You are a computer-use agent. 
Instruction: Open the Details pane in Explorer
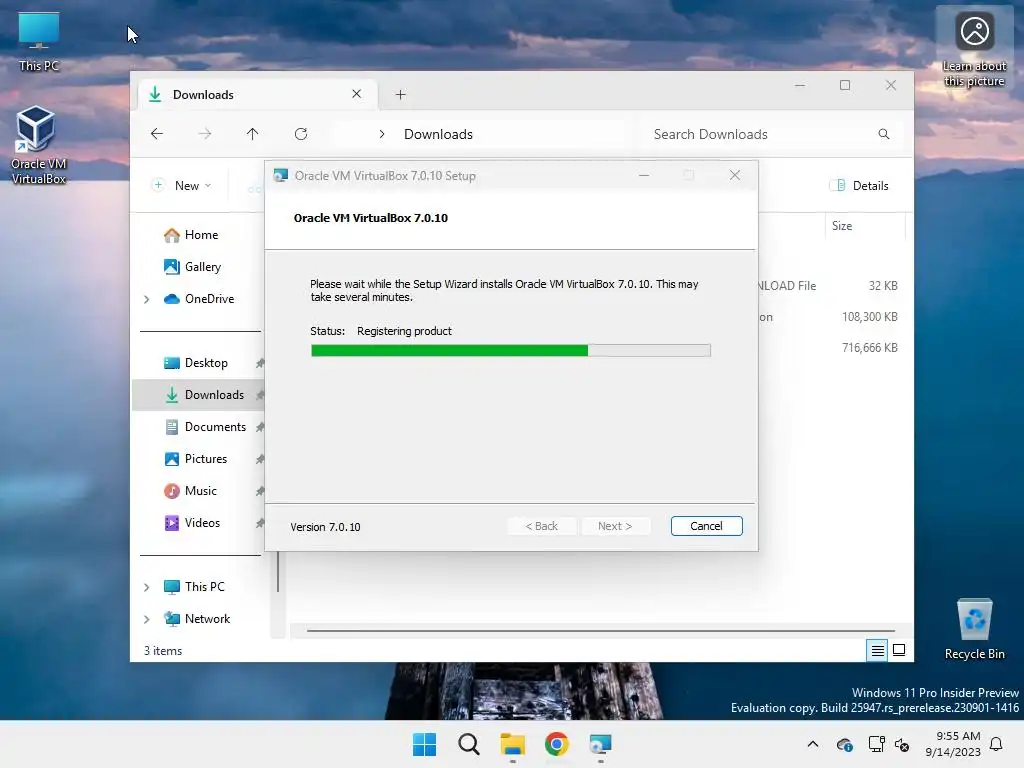coord(859,185)
